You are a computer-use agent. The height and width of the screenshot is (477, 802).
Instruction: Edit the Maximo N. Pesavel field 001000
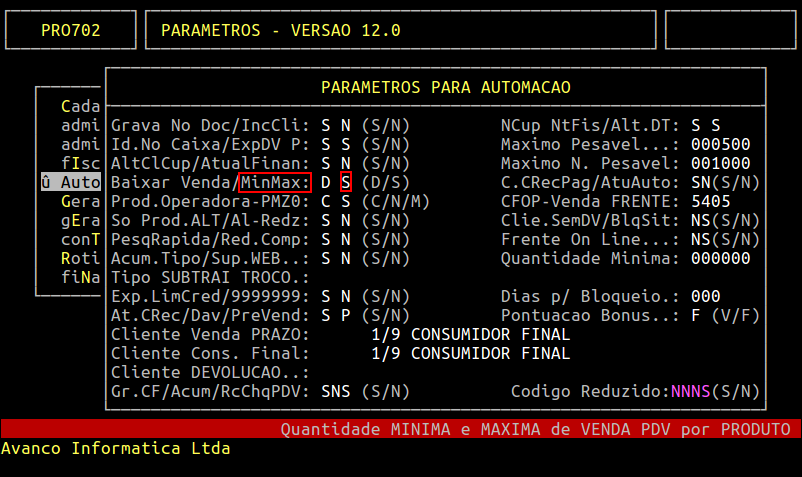click(x=720, y=164)
